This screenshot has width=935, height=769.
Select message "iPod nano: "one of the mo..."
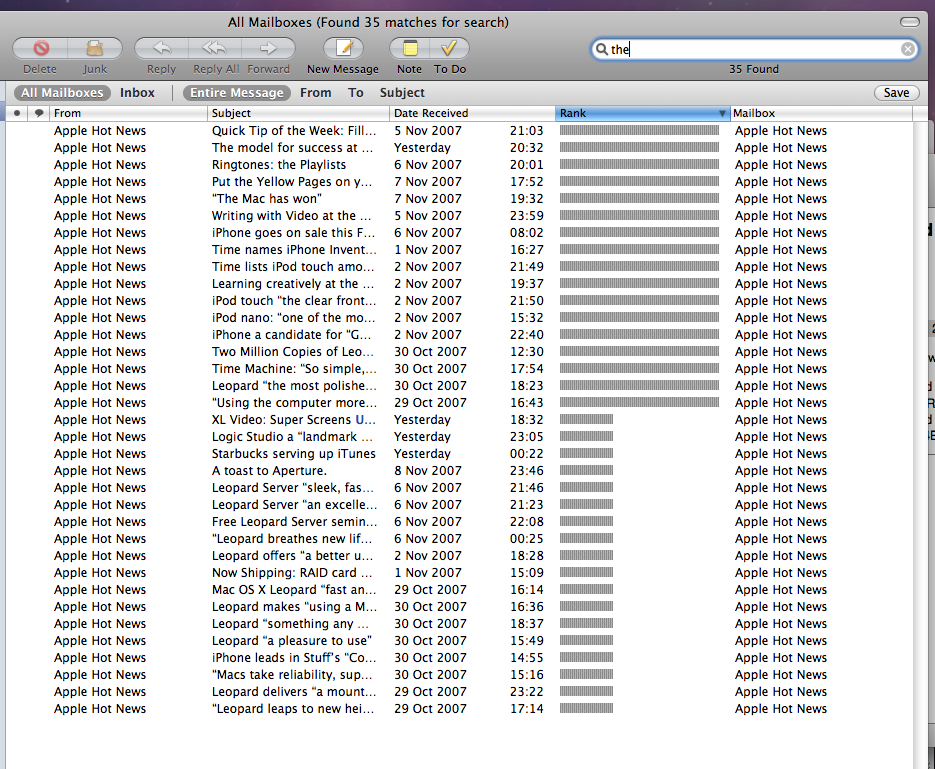pos(459,317)
